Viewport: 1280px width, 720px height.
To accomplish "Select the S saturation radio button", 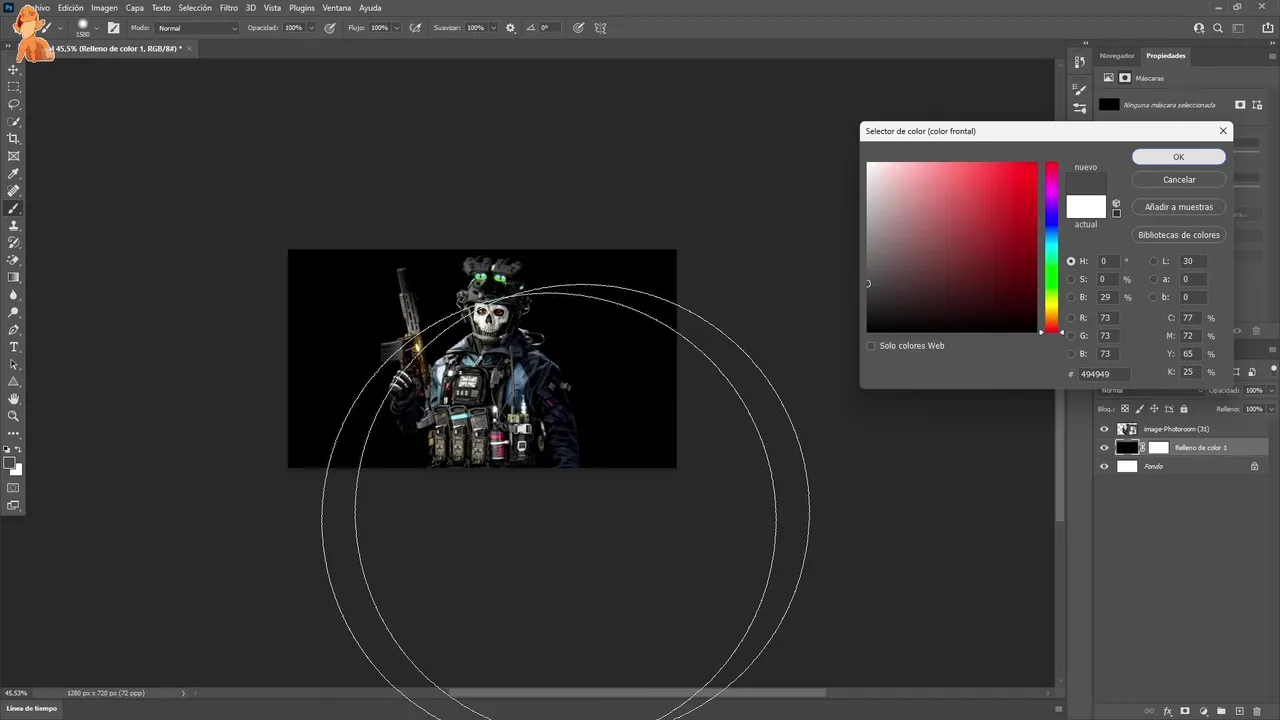I will point(1071,279).
